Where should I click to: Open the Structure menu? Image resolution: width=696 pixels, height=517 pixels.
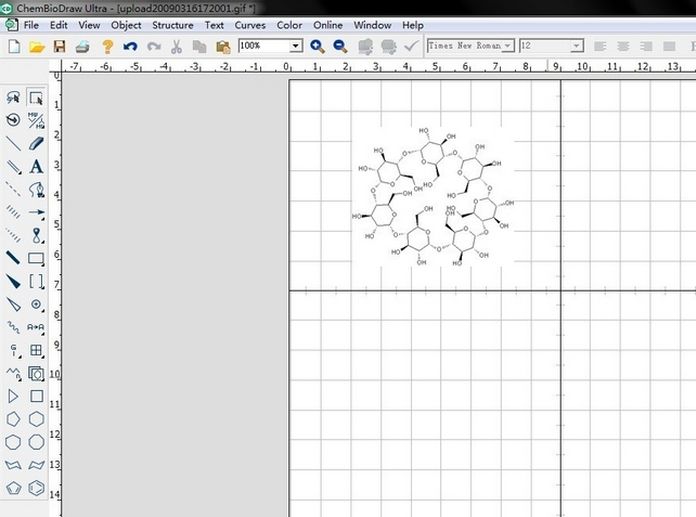click(x=173, y=25)
